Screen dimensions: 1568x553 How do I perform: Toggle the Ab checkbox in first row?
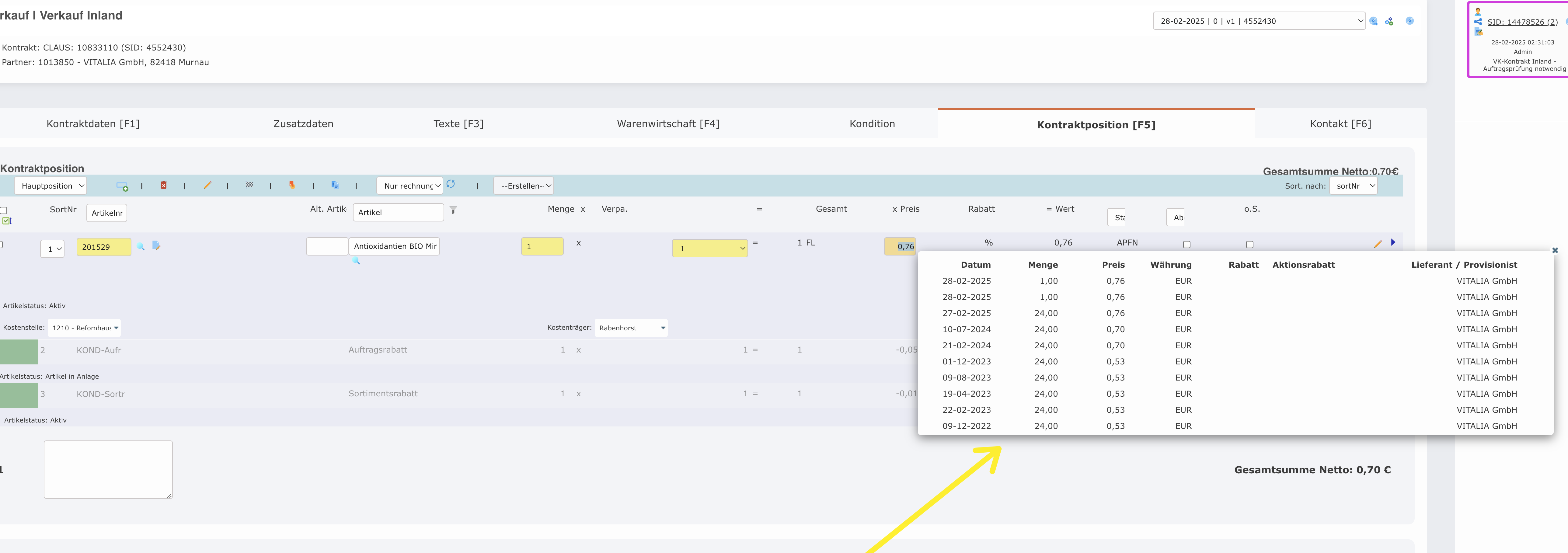coord(1186,245)
